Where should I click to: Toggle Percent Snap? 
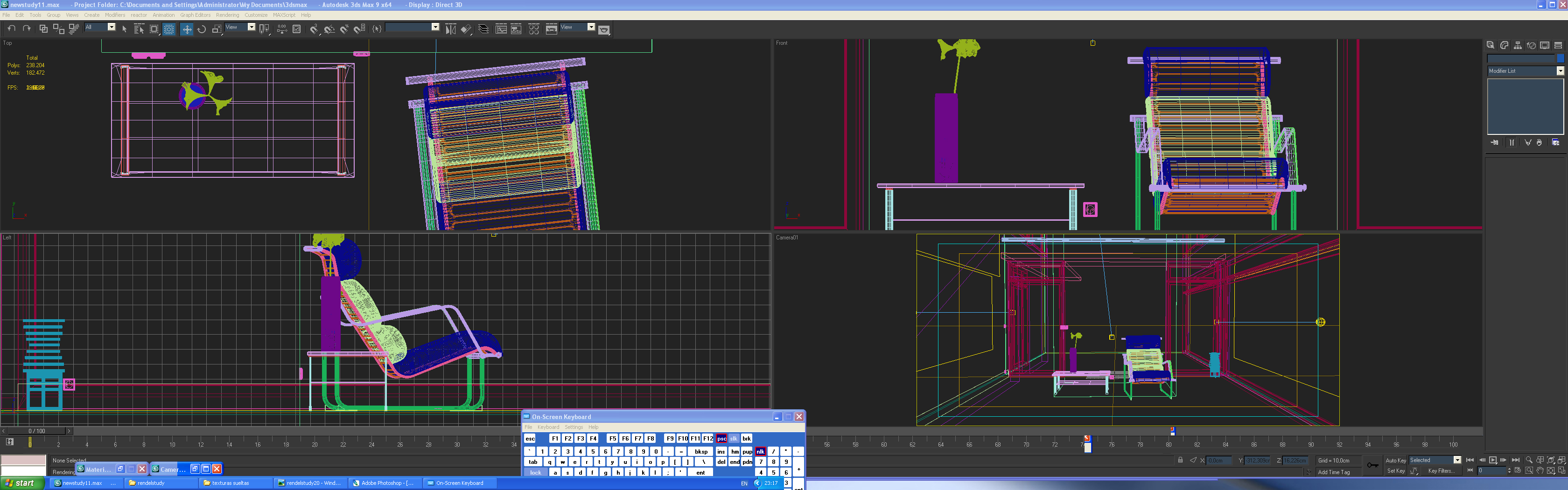coord(344,28)
